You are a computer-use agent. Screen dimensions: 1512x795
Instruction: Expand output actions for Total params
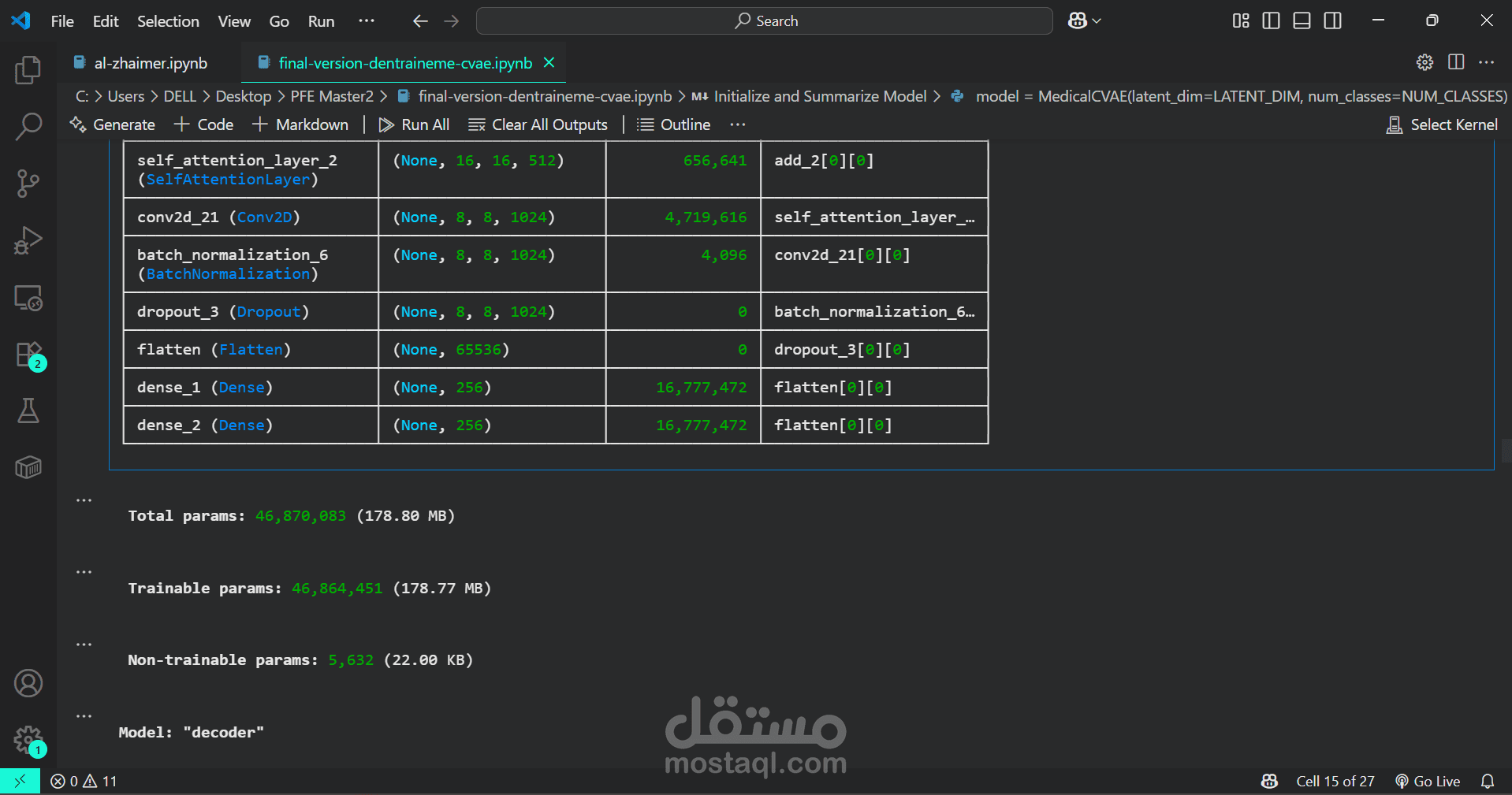click(x=84, y=500)
